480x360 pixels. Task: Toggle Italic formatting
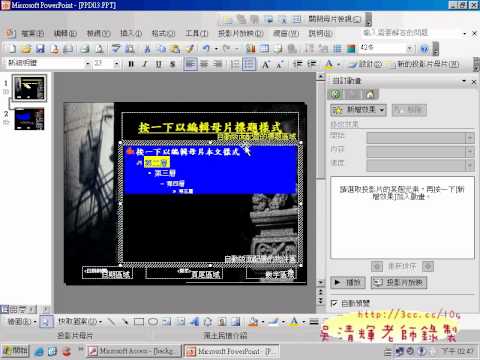[x=145, y=64]
